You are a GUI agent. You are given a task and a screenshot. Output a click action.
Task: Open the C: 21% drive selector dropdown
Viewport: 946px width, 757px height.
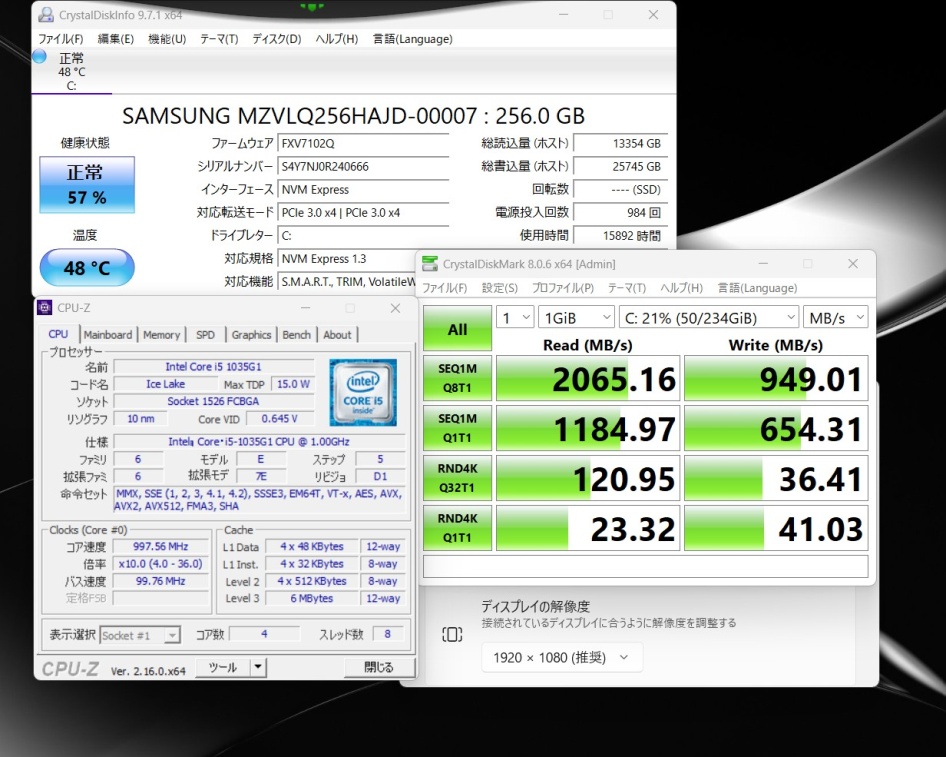708,317
